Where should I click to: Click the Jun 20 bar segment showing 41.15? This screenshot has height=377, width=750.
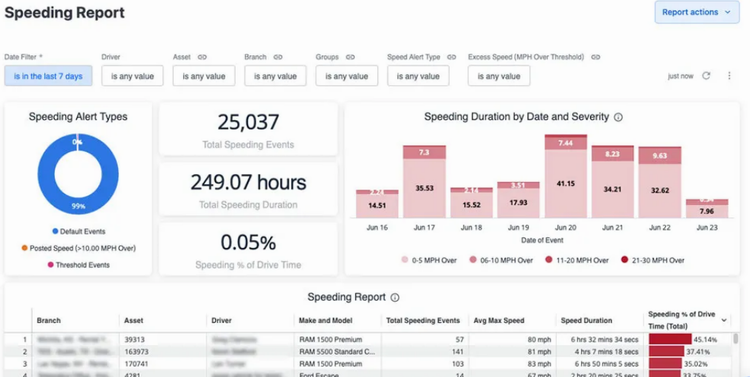(565, 184)
